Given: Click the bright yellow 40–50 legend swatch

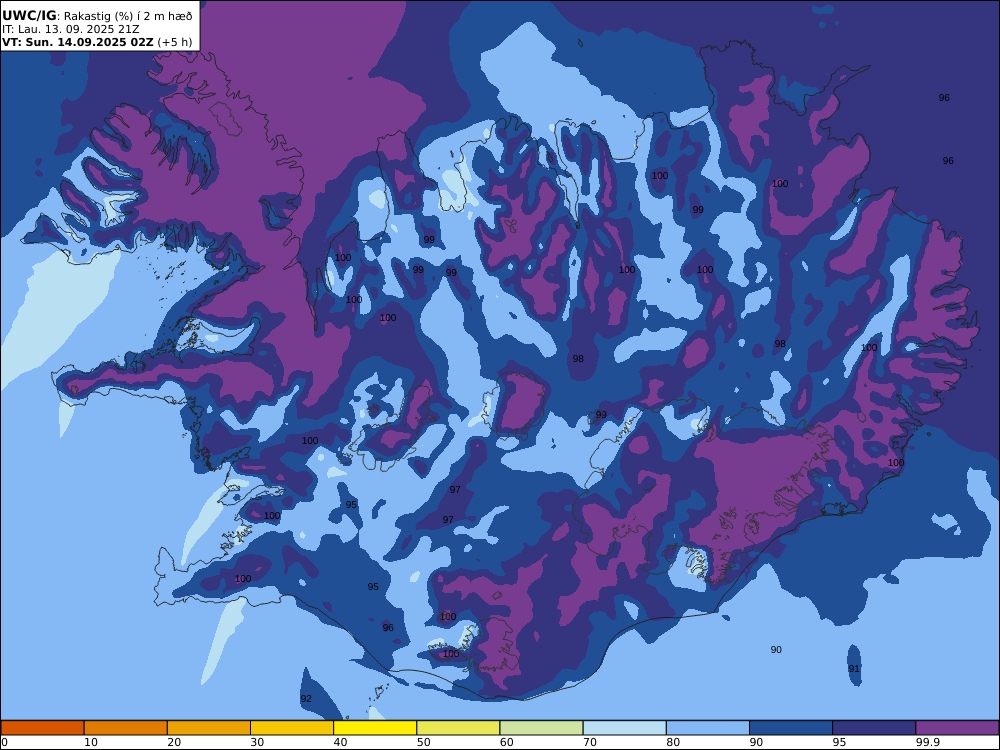Looking at the screenshot, I should 375,728.
